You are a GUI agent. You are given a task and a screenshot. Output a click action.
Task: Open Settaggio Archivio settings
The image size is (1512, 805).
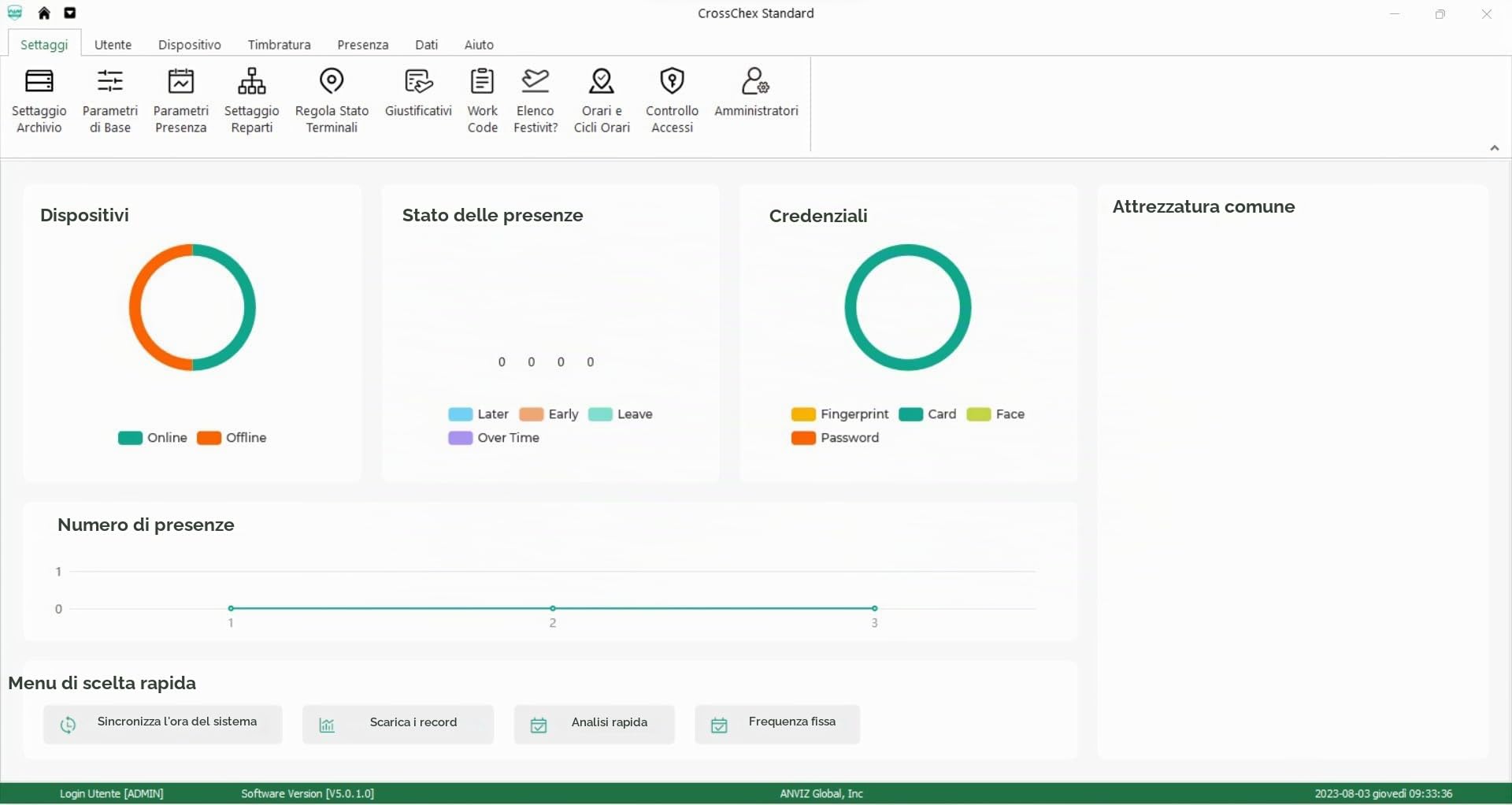(x=39, y=102)
